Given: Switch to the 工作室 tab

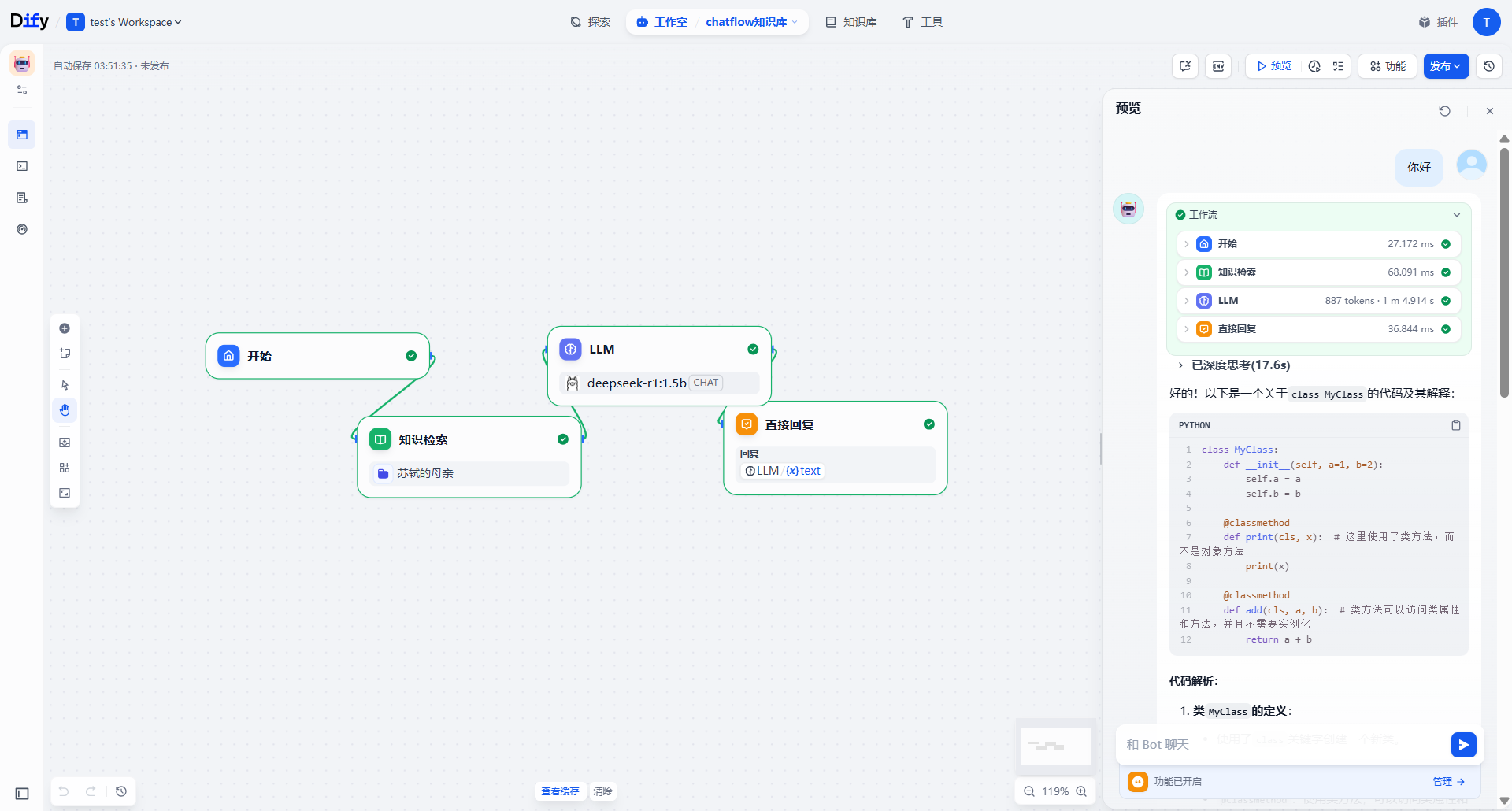Looking at the screenshot, I should pos(662,22).
